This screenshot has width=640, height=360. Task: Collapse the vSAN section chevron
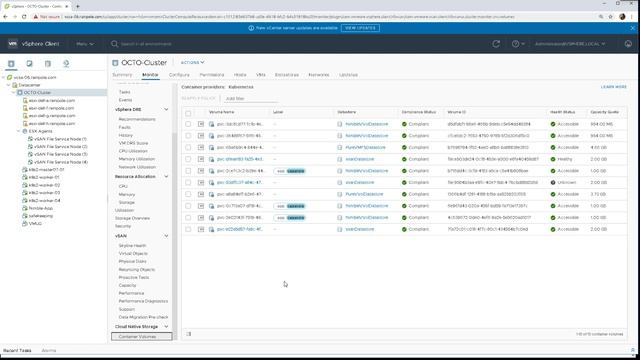tap(166, 236)
